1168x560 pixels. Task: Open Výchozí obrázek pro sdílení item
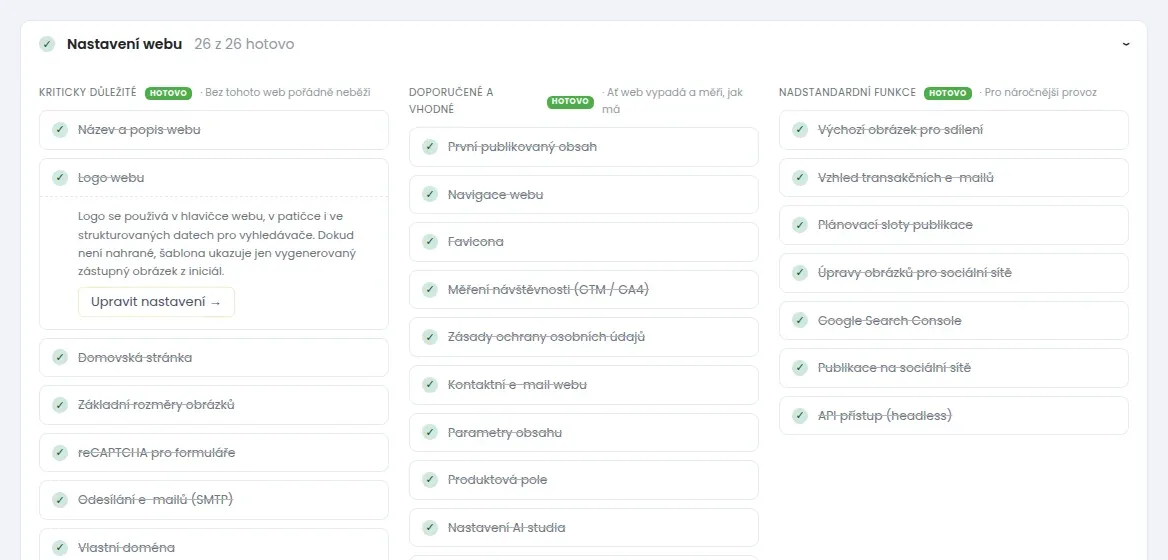(953, 130)
